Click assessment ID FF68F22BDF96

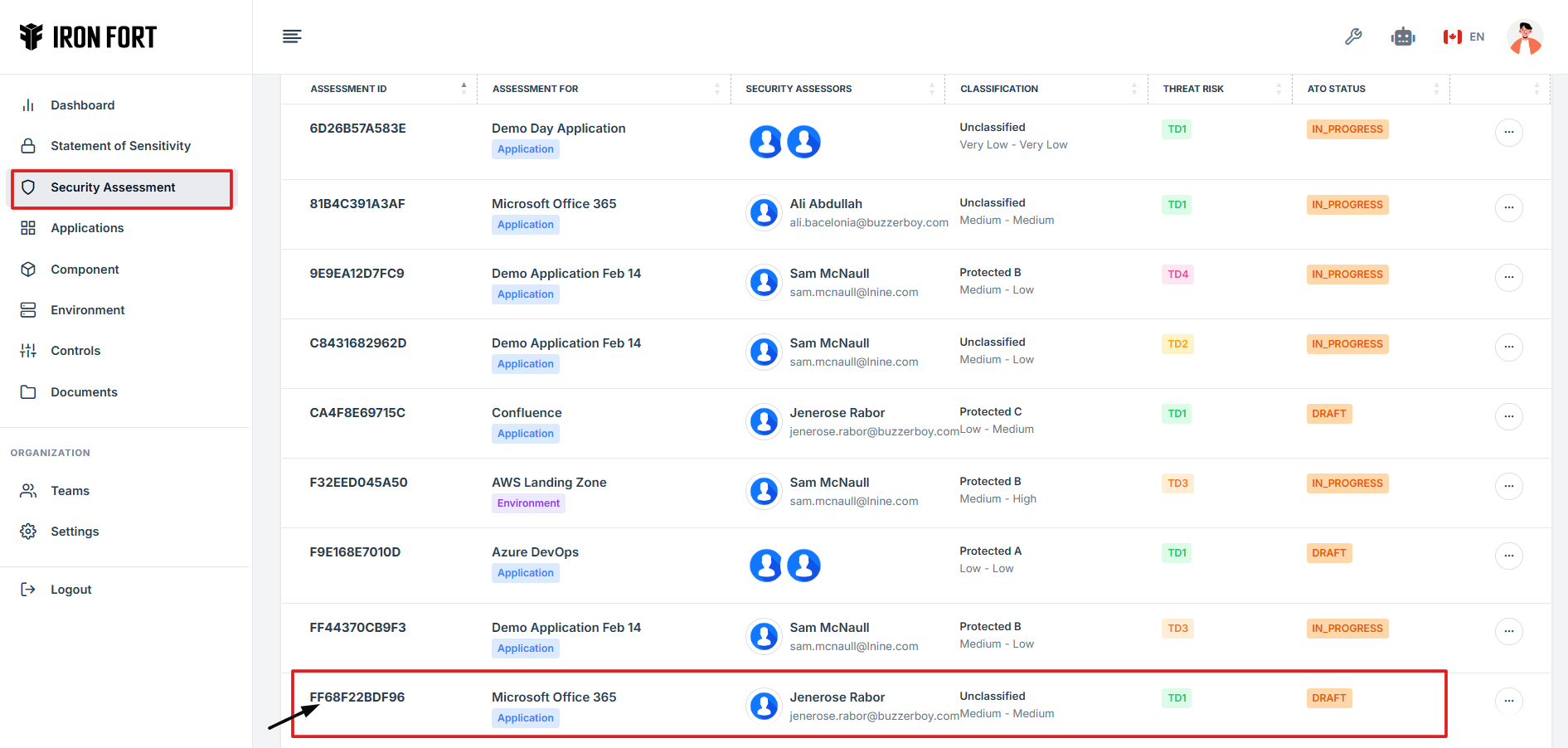tap(357, 697)
